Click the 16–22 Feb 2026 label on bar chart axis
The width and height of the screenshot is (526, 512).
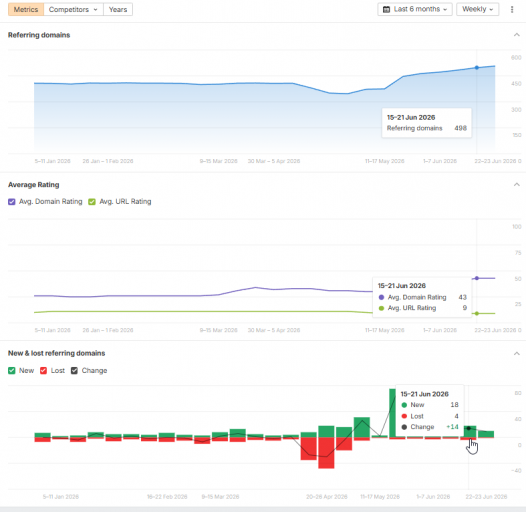click(167, 497)
